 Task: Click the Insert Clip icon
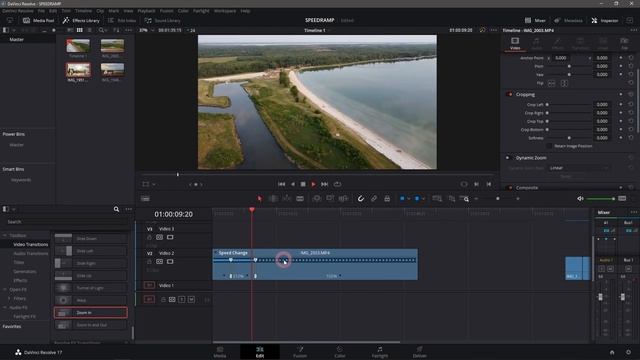[317, 199]
